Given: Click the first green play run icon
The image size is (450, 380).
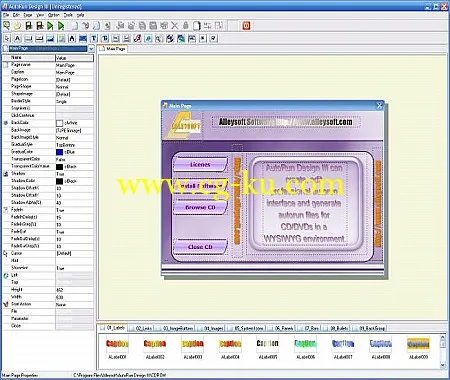Looking at the screenshot, I should [50, 26].
